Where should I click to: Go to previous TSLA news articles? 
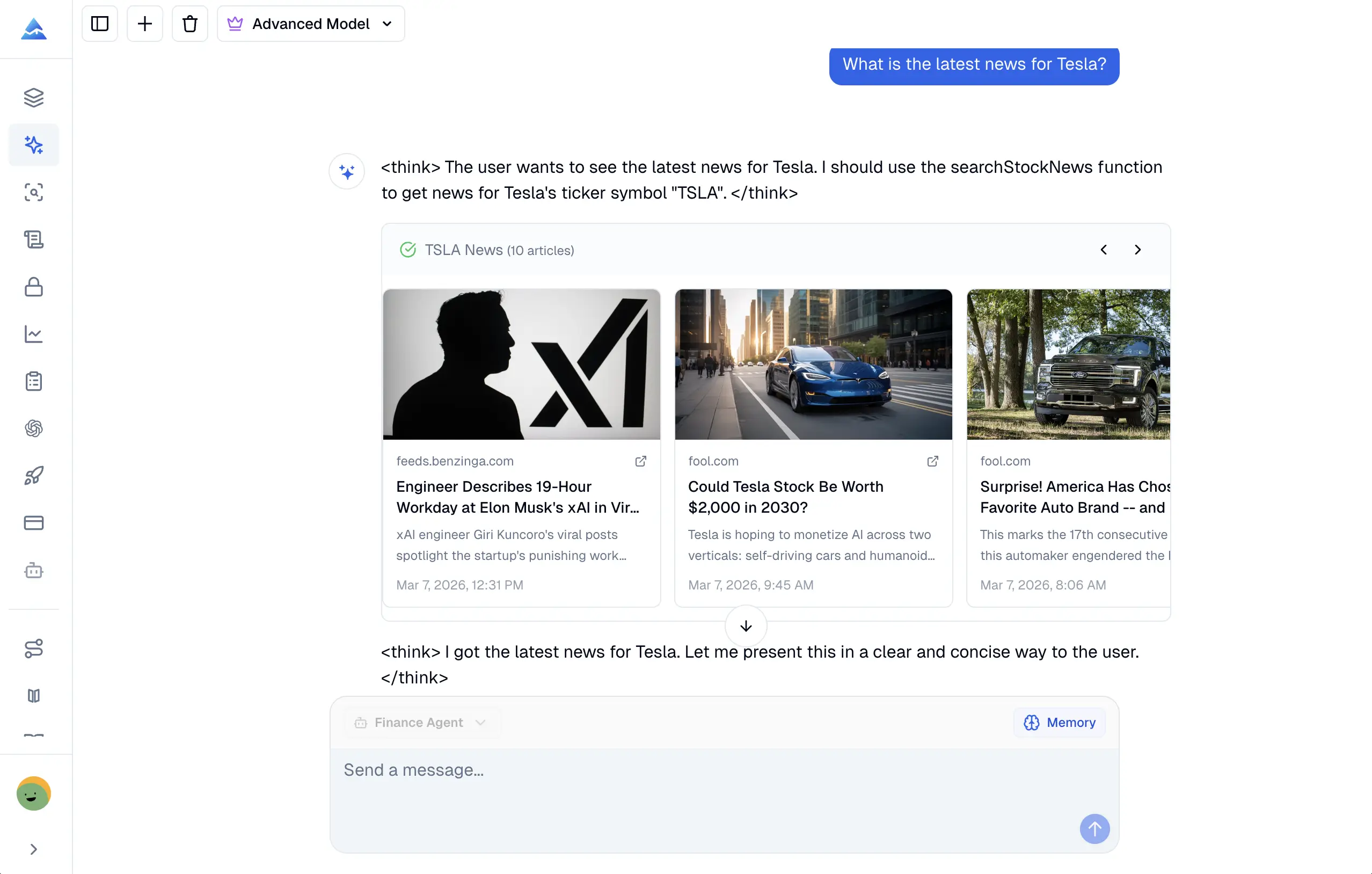click(x=1104, y=250)
